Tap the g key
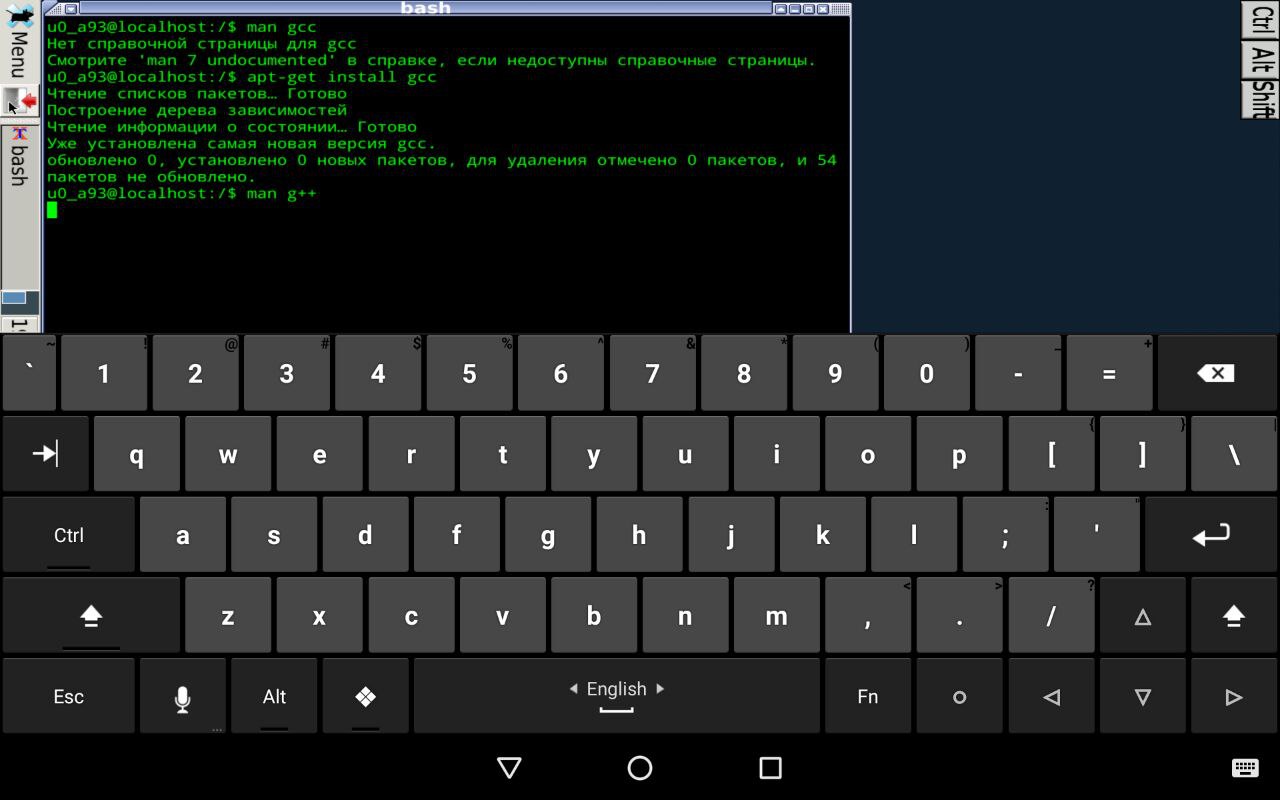 [548, 535]
